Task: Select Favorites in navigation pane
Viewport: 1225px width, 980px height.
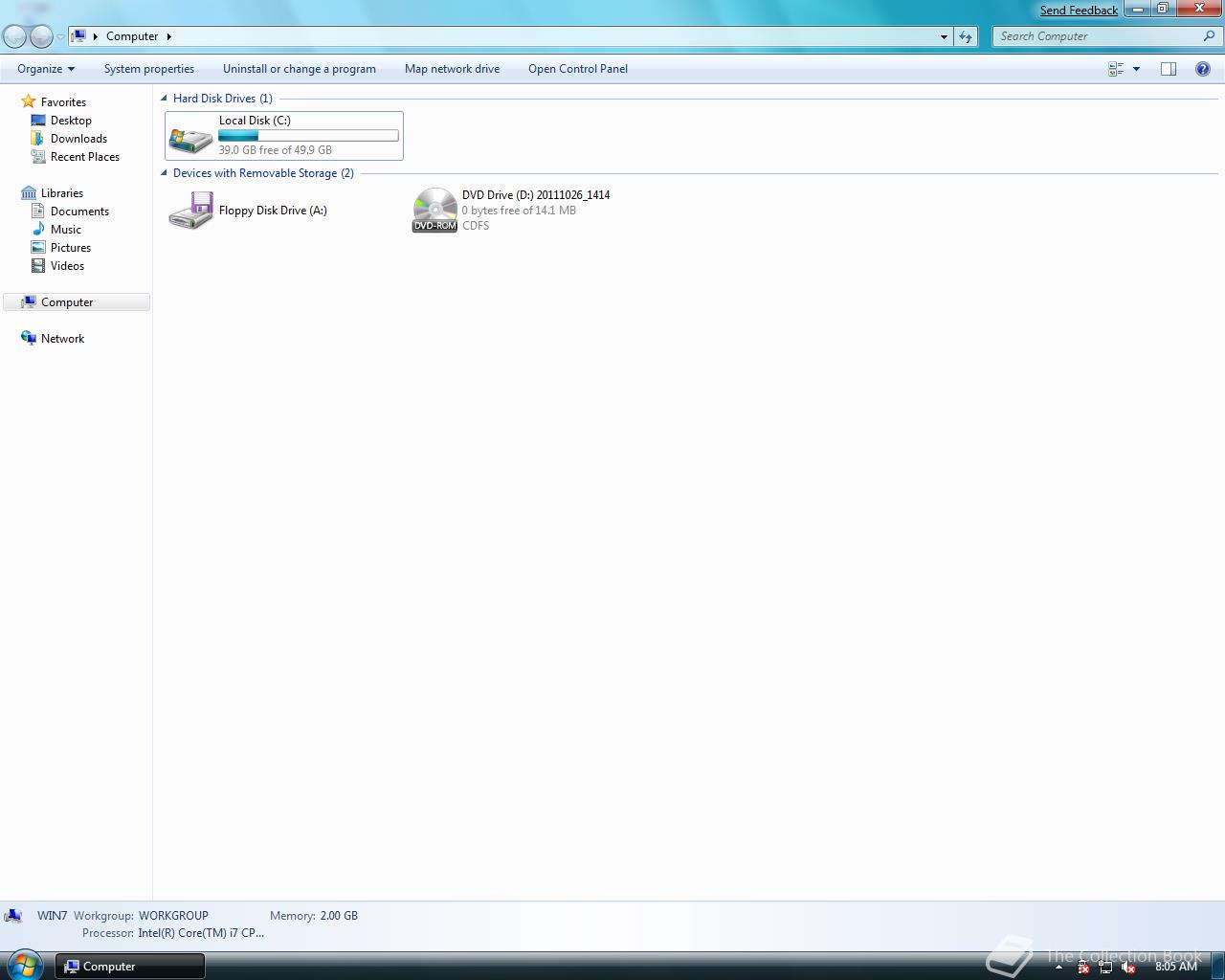Action: pyautogui.click(x=63, y=102)
